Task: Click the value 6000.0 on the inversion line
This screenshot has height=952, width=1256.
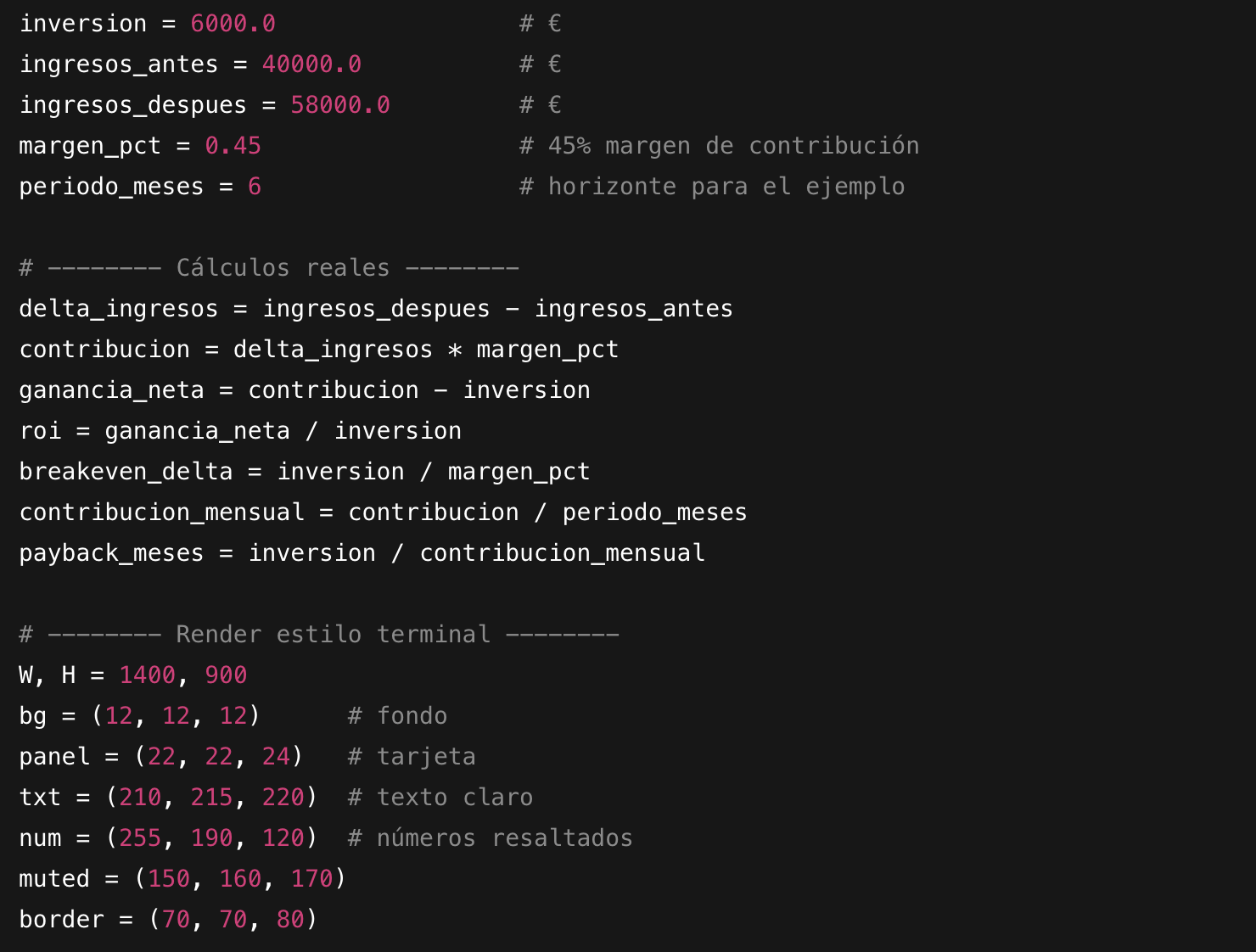Action: (x=233, y=24)
